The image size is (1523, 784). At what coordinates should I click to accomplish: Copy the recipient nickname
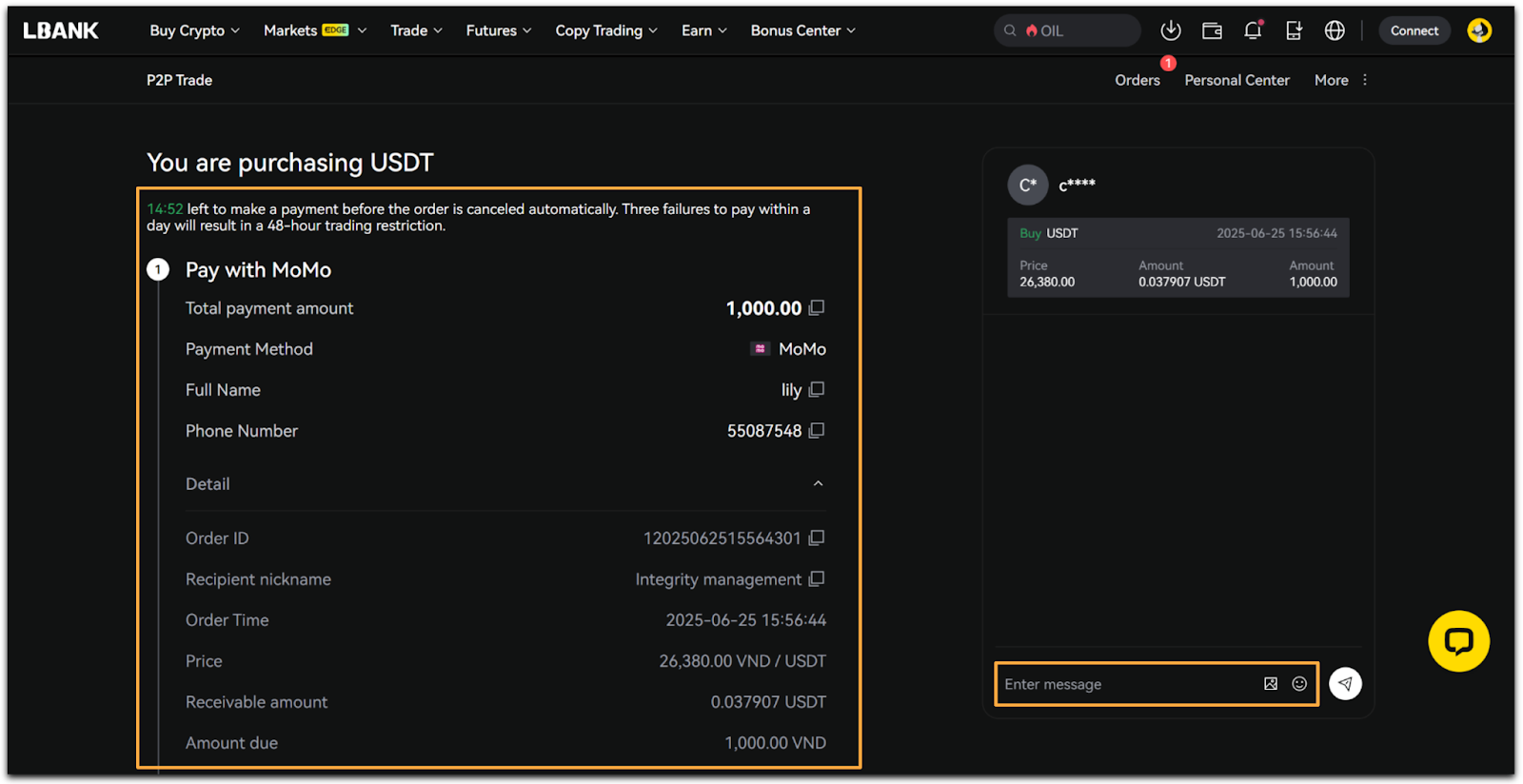click(x=816, y=579)
